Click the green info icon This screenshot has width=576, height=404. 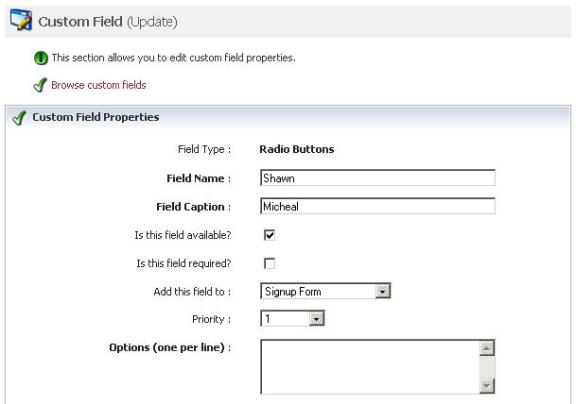41,58
